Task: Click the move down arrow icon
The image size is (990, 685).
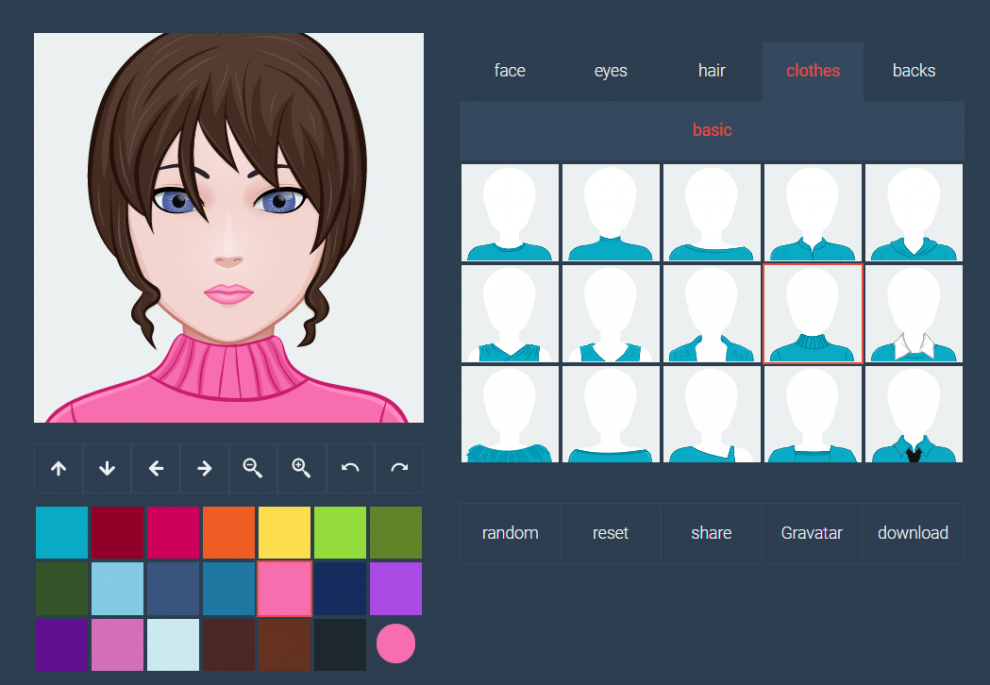Action: pyautogui.click(x=107, y=468)
